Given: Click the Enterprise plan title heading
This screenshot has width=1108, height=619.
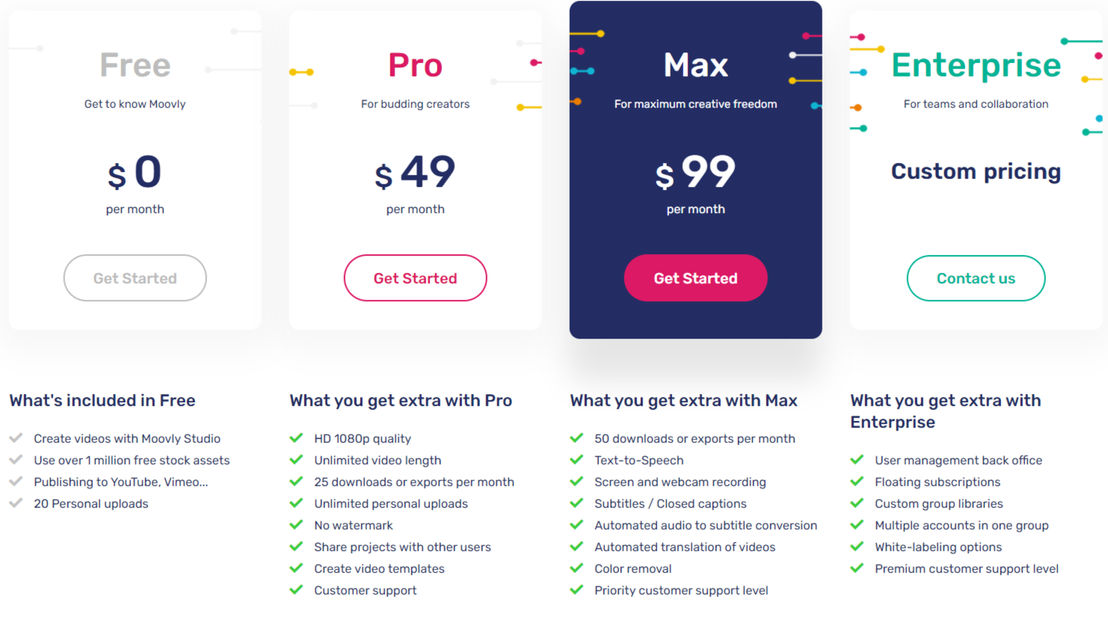Looking at the screenshot, I should (976, 65).
